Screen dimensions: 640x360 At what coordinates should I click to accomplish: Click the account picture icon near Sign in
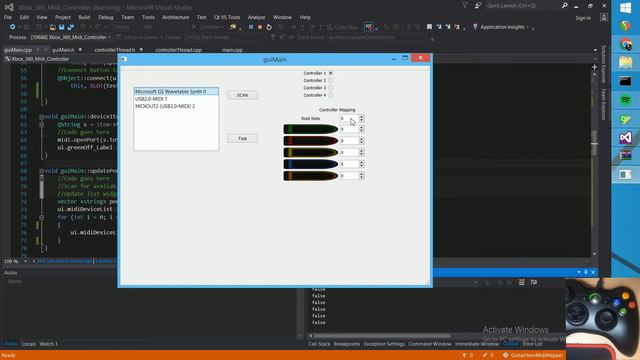click(604, 17)
